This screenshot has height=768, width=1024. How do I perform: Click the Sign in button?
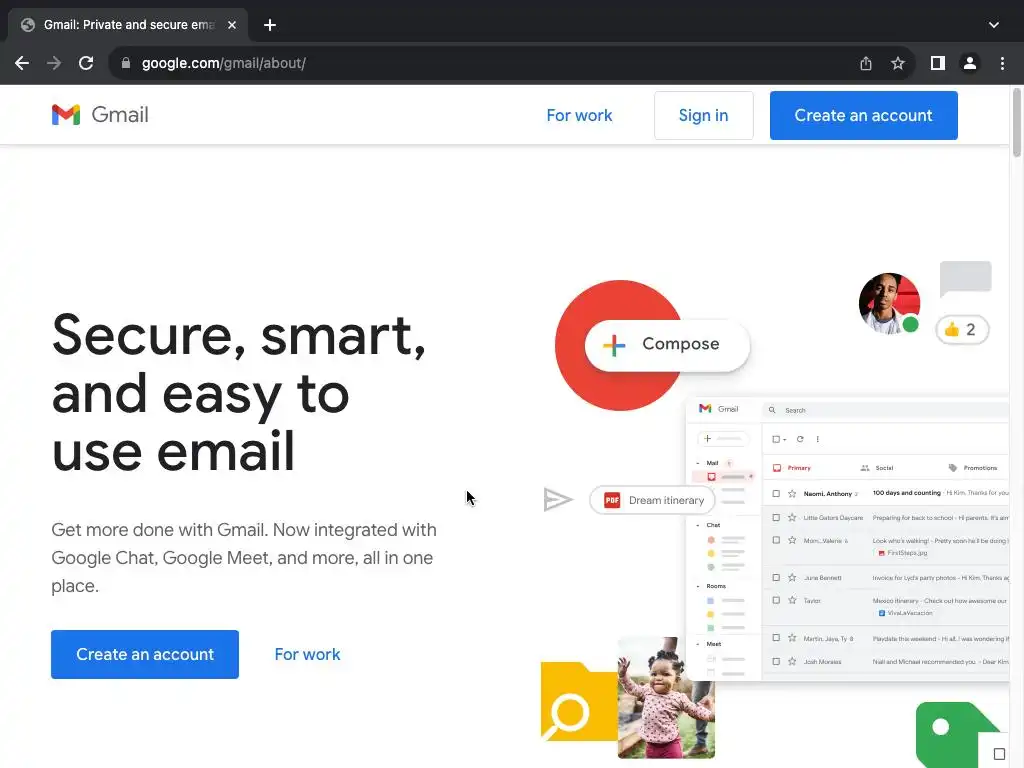[703, 116]
